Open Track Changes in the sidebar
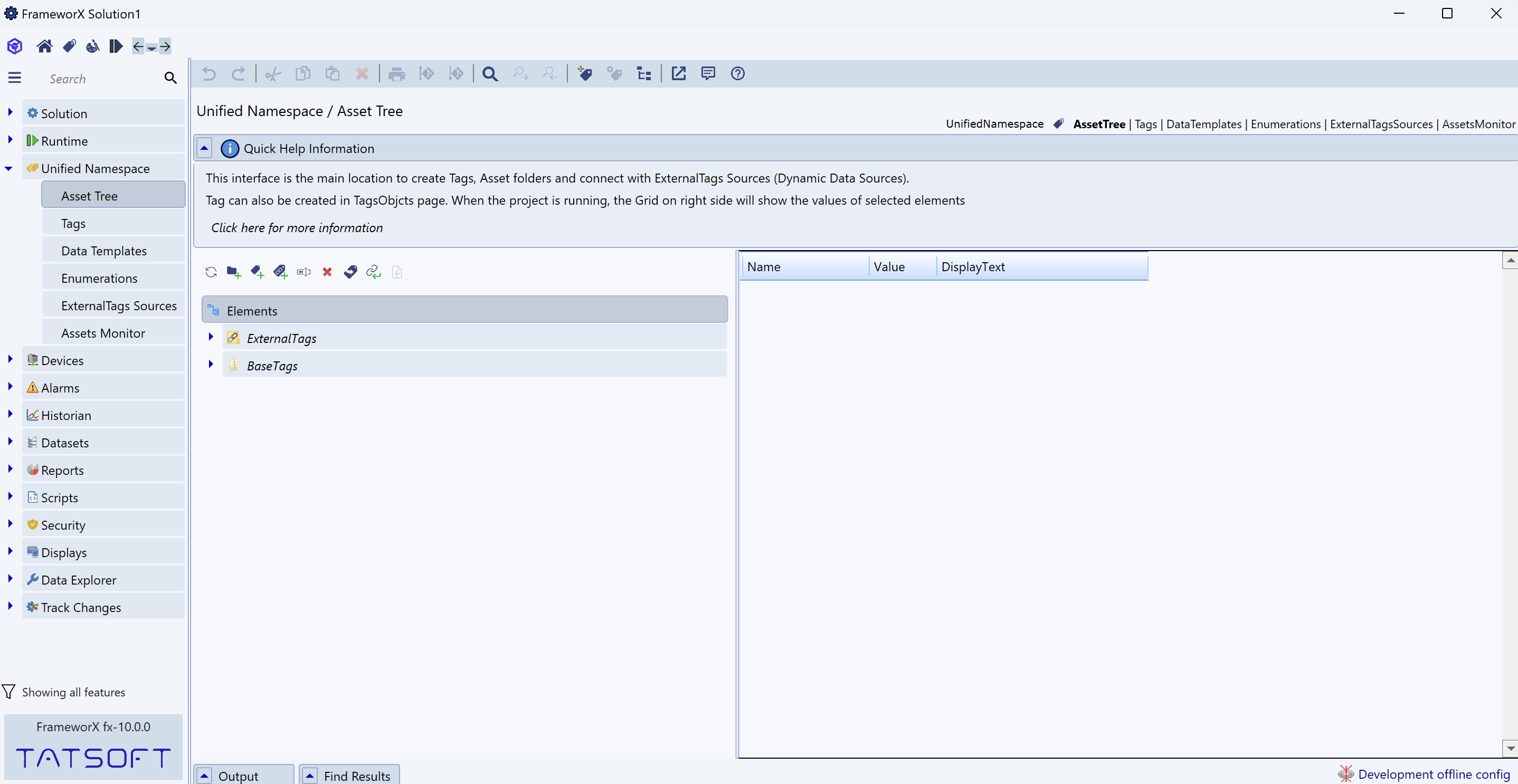Viewport: 1518px width, 784px height. (x=103, y=607)
